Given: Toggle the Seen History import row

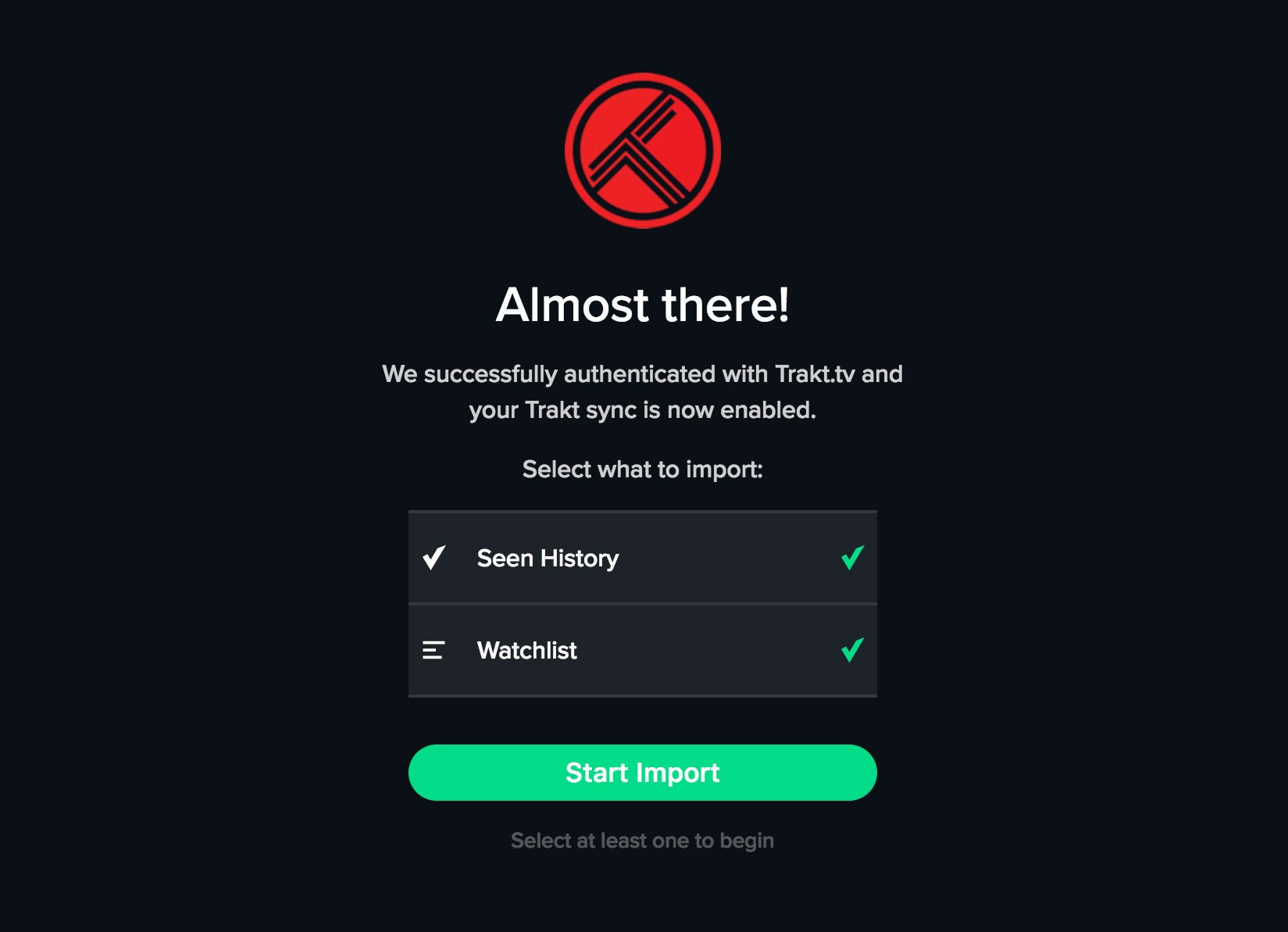Looking at the screenshot, I should pos(642,558).
